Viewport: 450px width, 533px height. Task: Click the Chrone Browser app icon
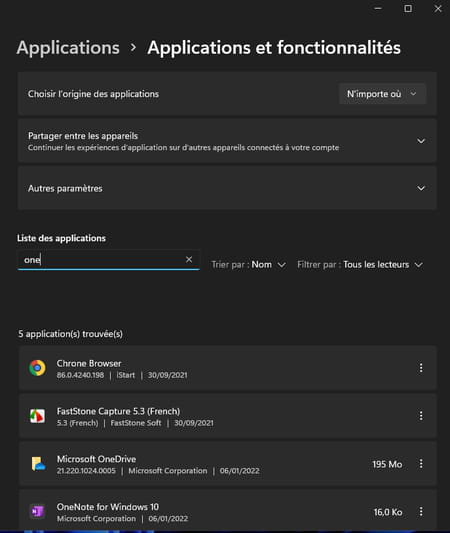[x=37, y=368]
